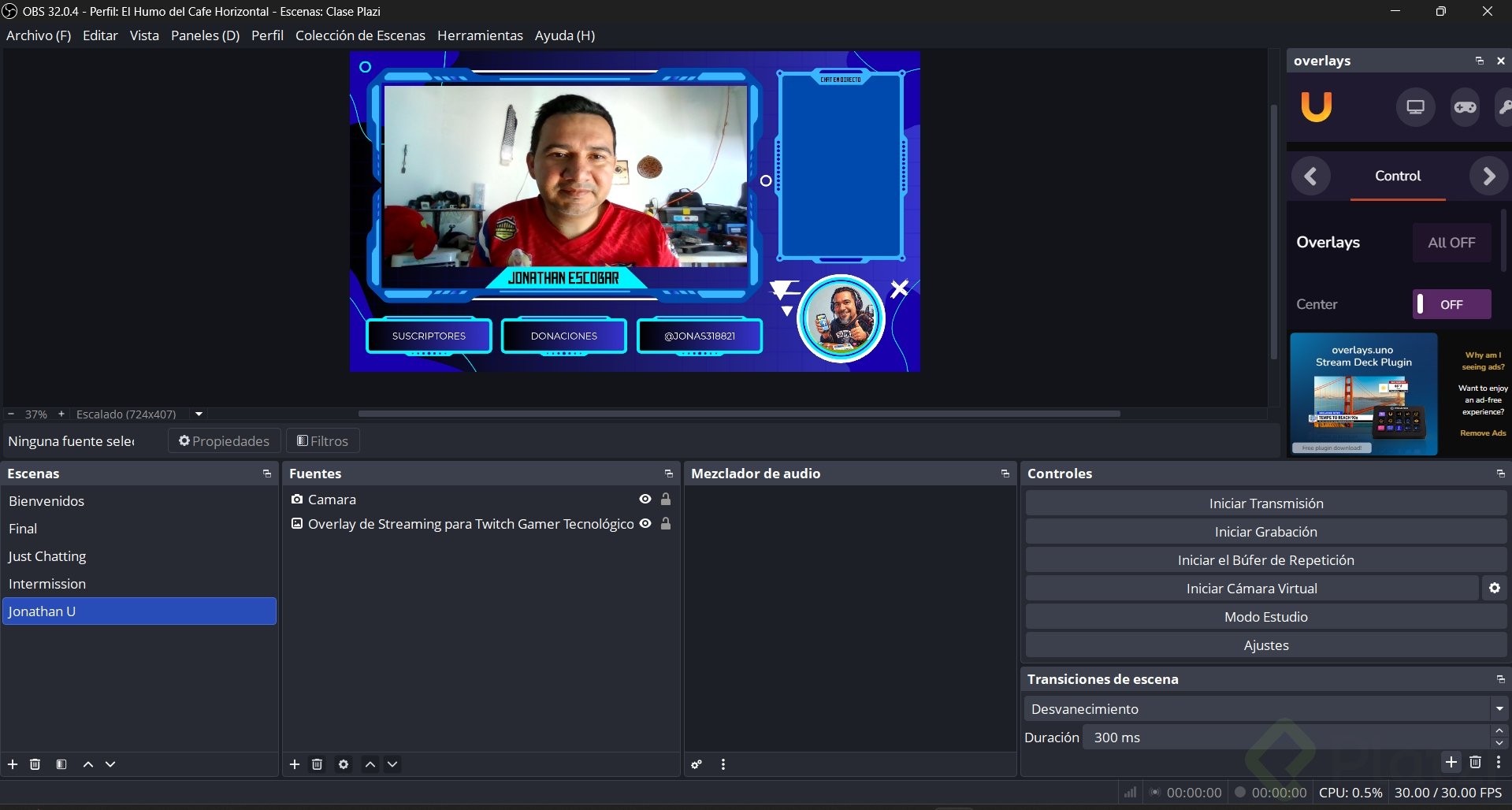The image size is (1512, 810).
Task: Move scene up in Escenas list
Action: 88,764
